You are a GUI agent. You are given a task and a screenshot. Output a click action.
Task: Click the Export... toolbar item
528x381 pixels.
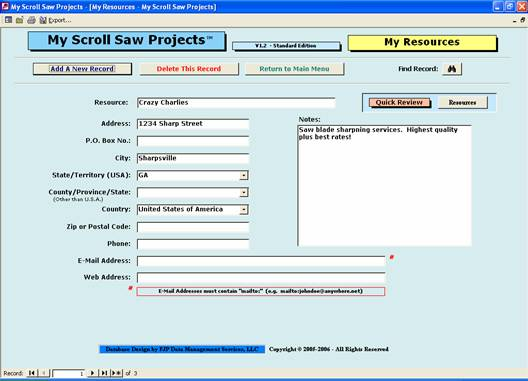[x=55, y=20]
